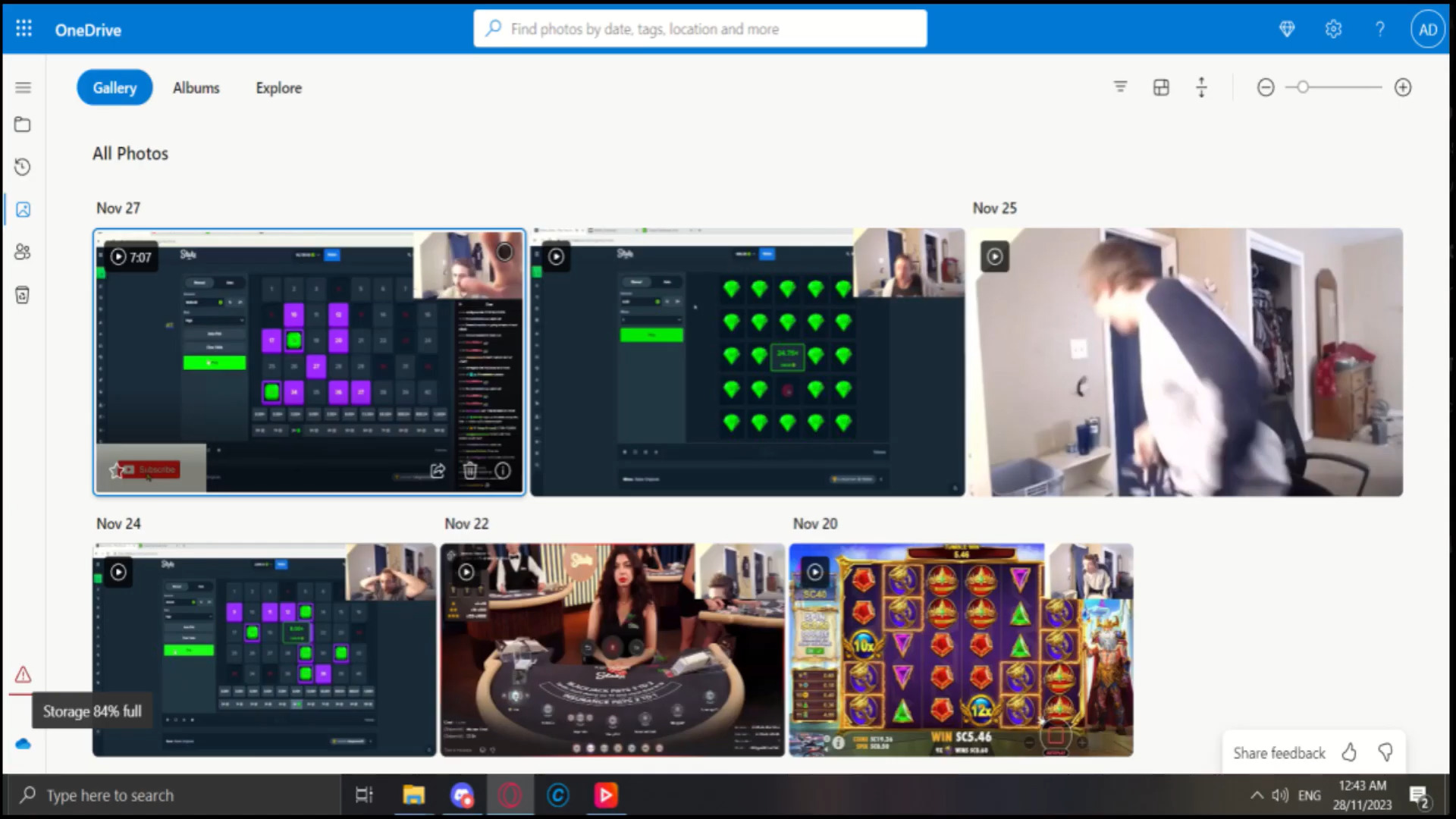Open the Nov 22 blackjack video
This screenshot has height=819, width=1456.
613,650
